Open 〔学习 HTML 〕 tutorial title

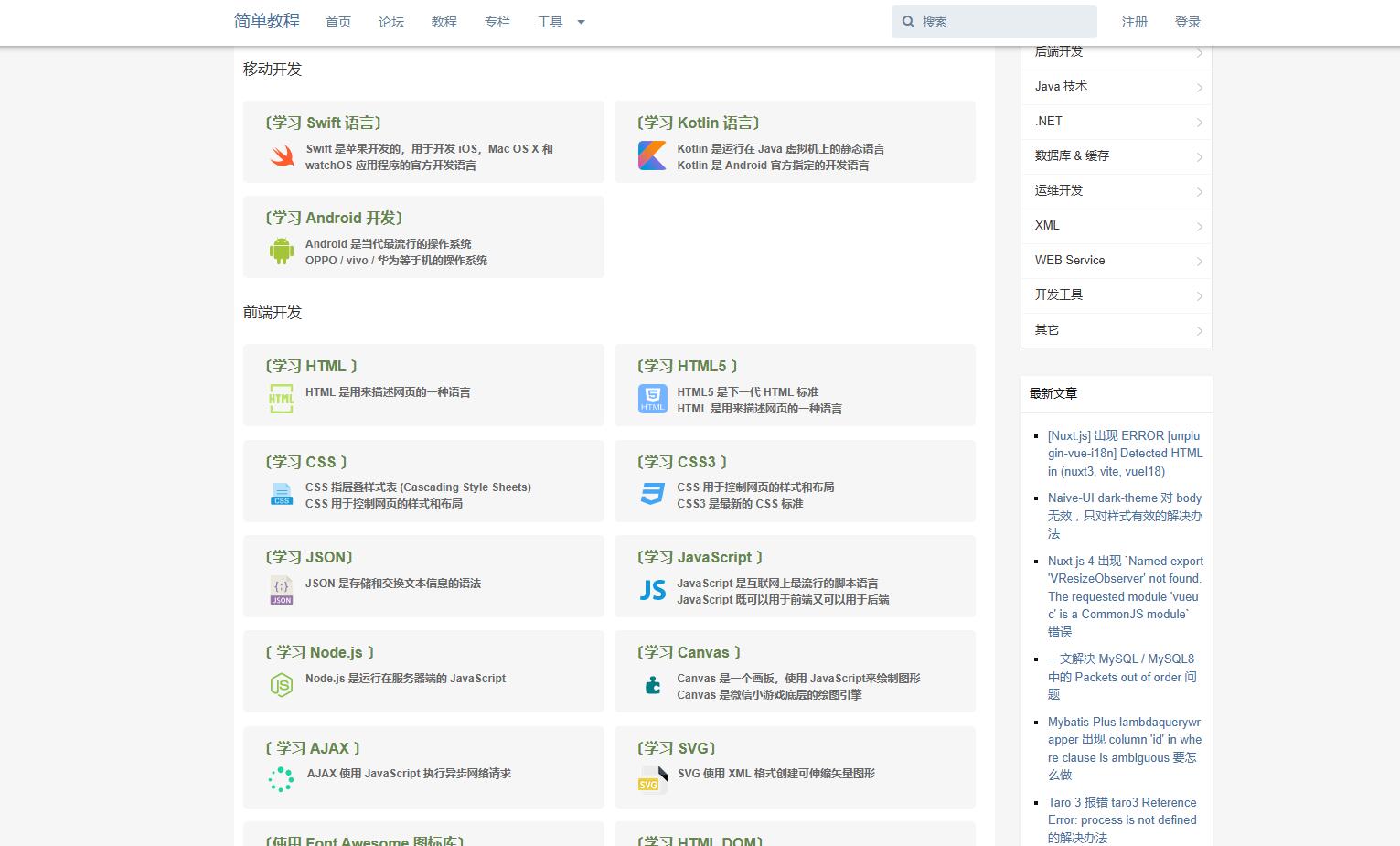tap(311, 366)
